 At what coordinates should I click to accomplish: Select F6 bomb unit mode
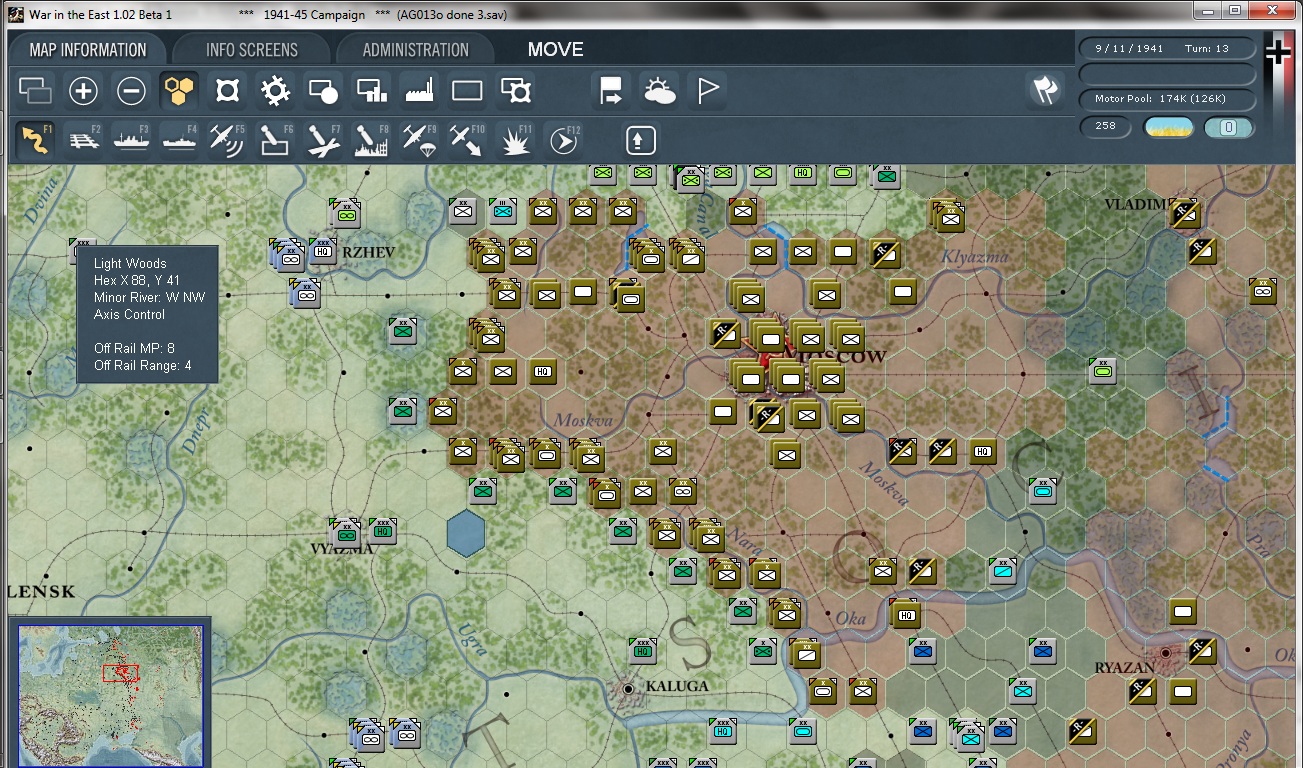tap(276, 140)
